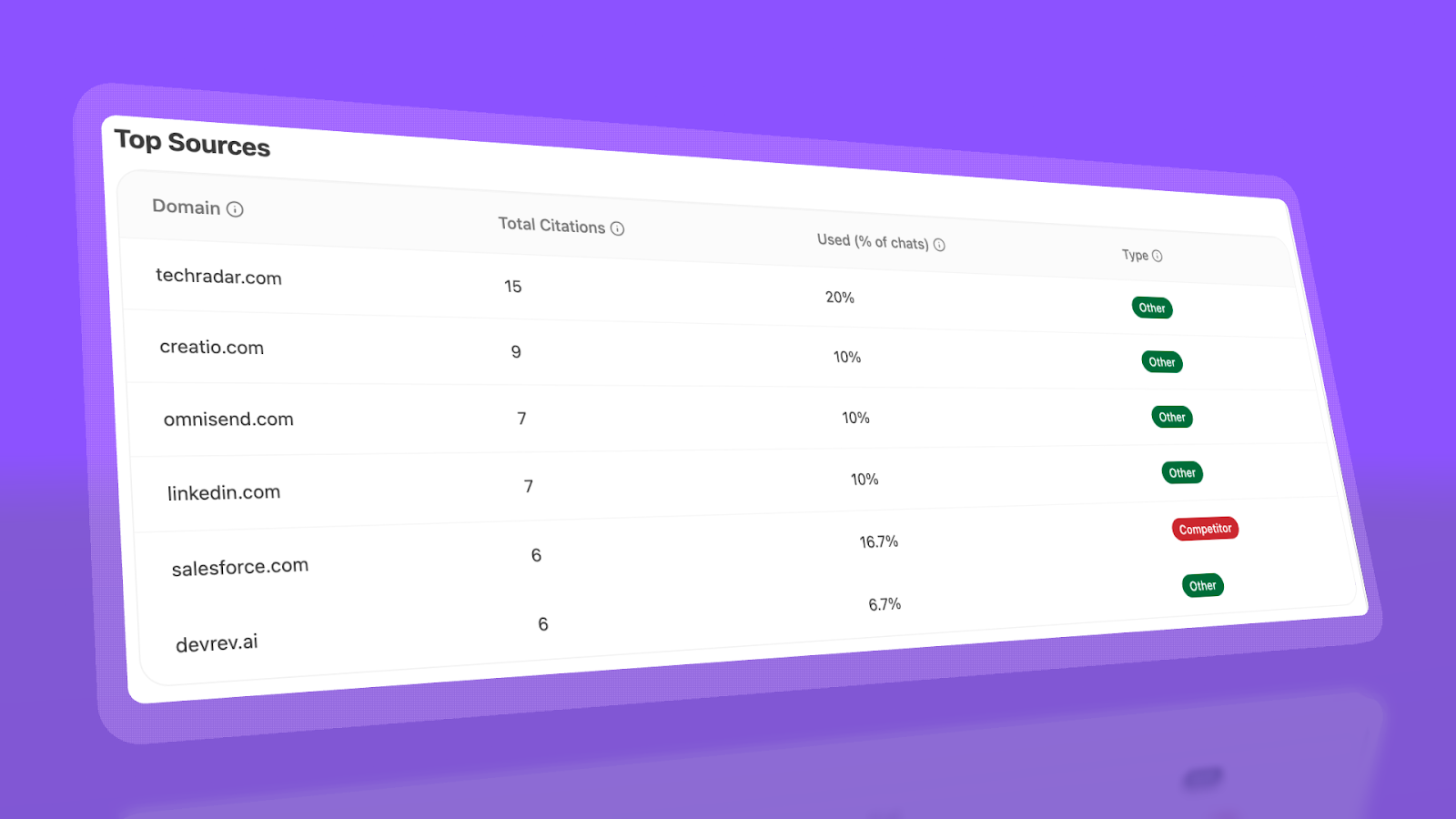Click the Other badge for techradar.com

click(x=1152, y=308)
